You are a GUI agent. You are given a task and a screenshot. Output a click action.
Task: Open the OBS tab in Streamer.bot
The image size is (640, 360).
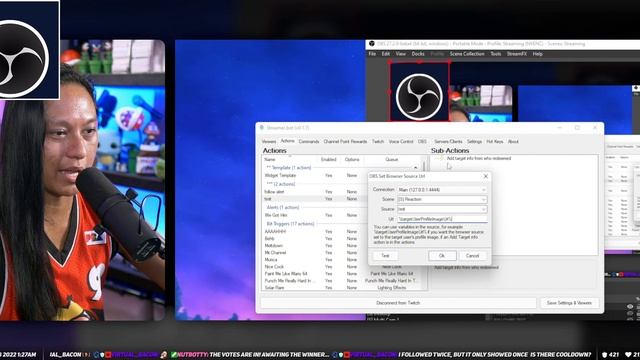tap(422, 141)
